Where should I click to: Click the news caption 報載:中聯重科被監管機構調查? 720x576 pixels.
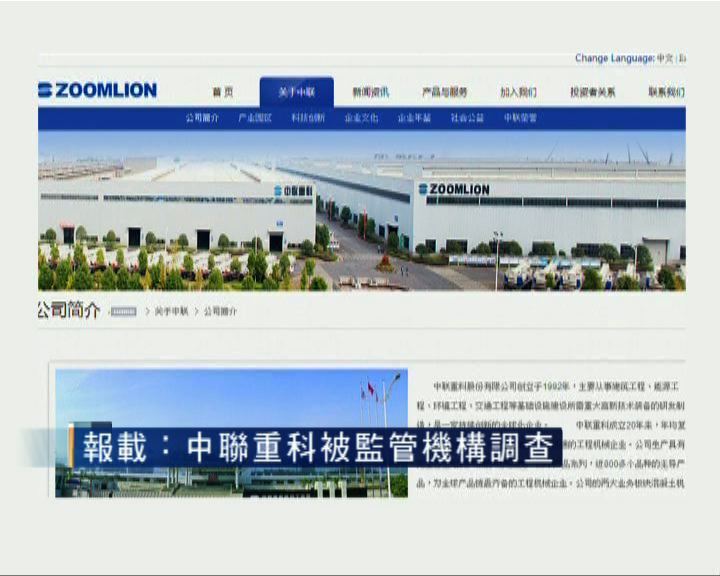pyautogui.click(x=318, y=447)
